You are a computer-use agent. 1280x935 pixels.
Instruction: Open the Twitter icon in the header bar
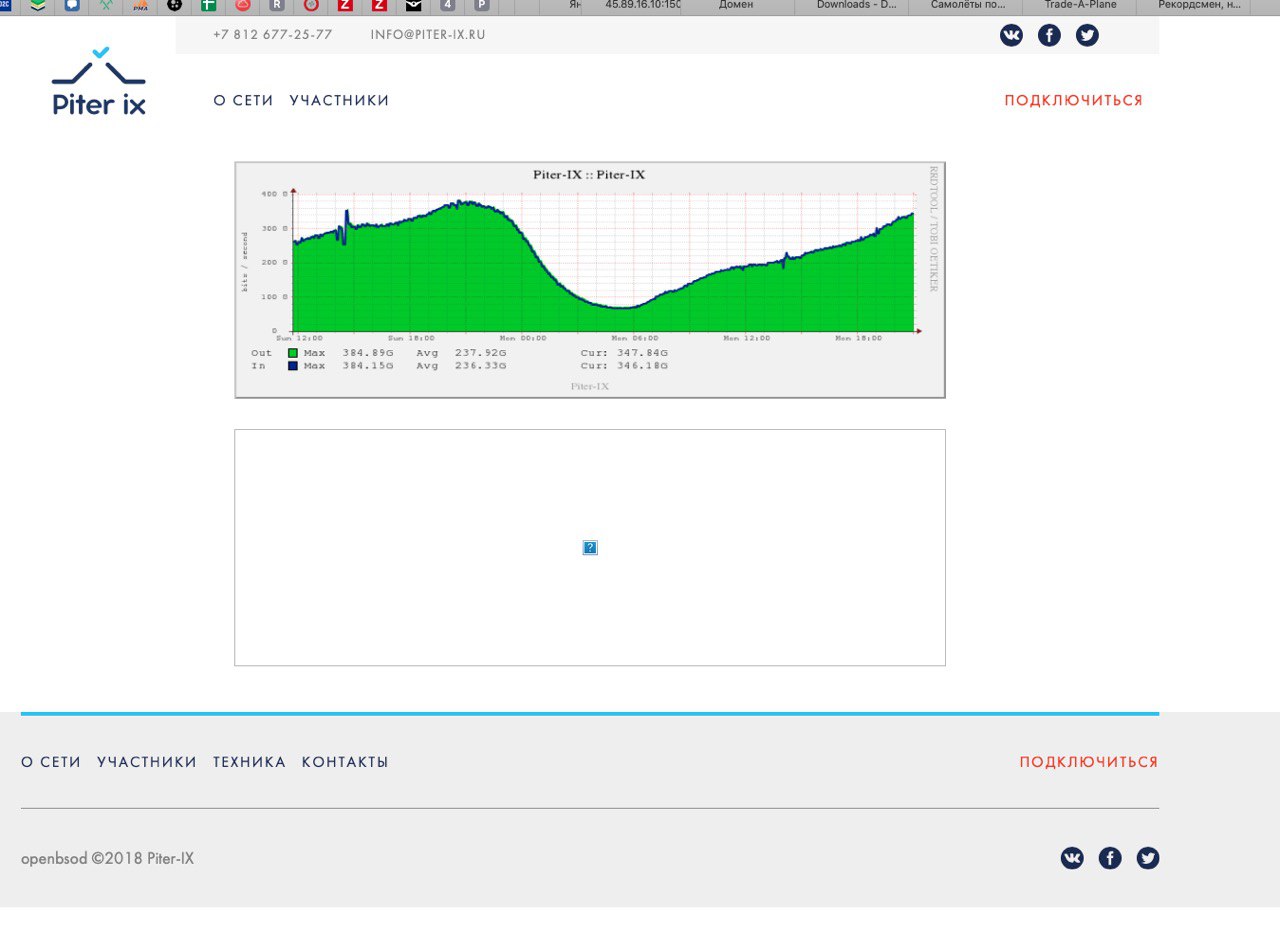pos(1087,35)
